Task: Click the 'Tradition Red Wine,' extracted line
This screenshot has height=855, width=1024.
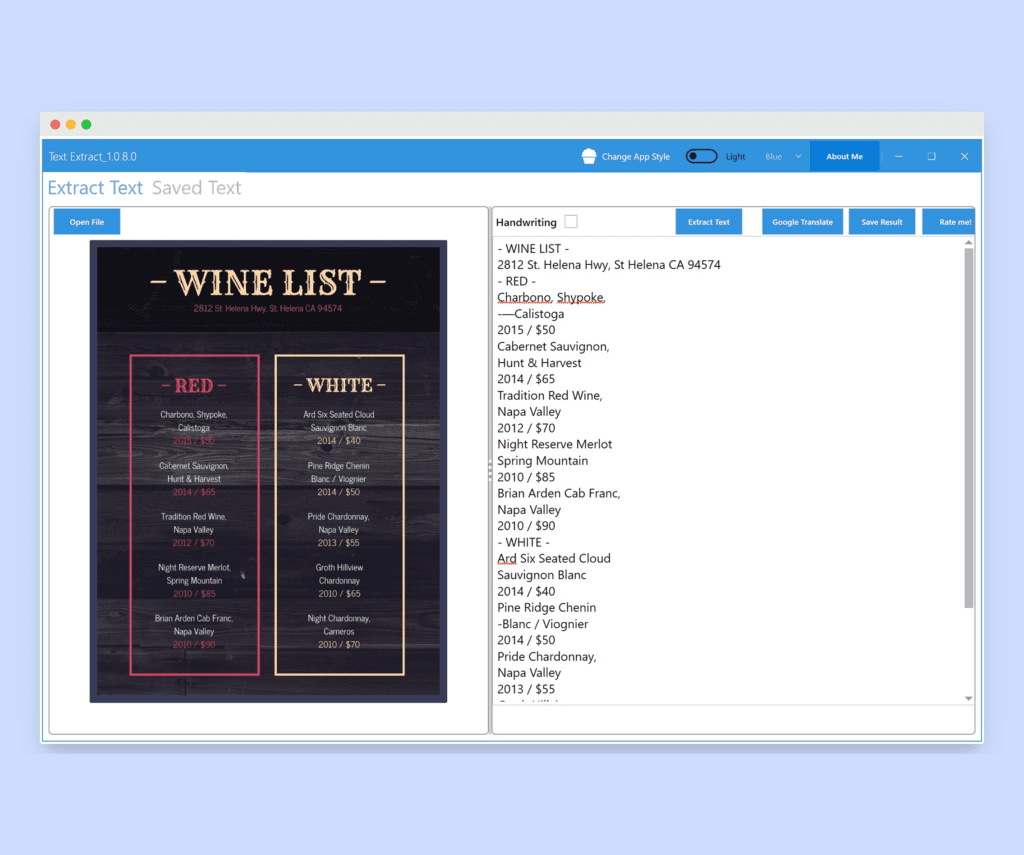Action: (x=549, y=395)
